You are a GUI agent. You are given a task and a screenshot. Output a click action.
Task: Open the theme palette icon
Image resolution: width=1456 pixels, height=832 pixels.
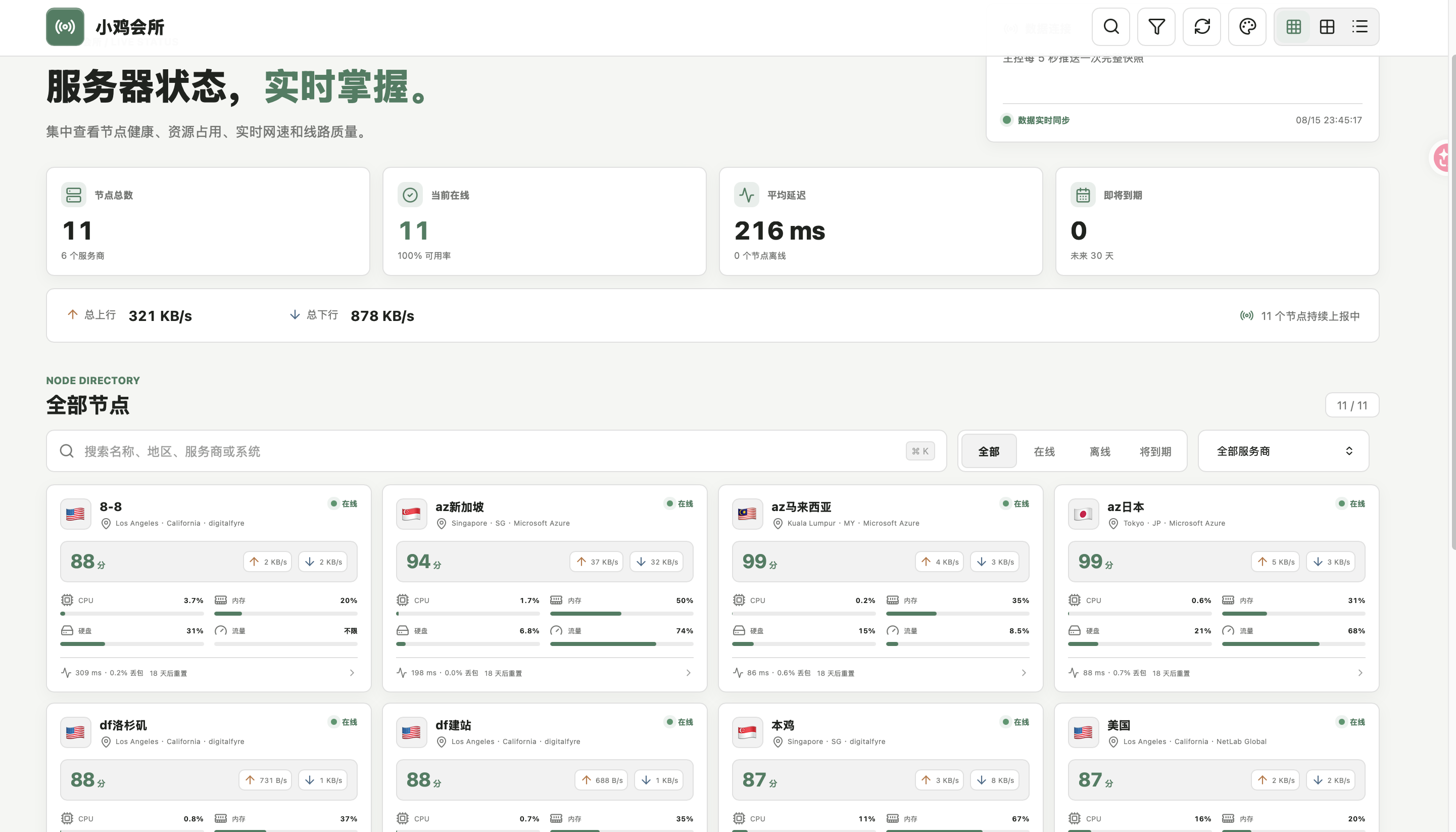tap(1247, 26)
